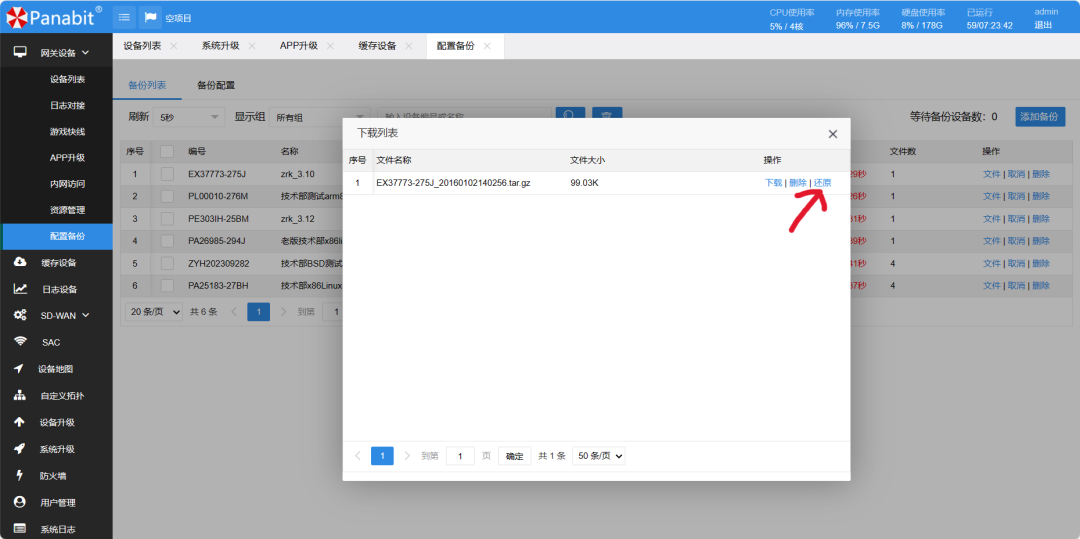Close the 系统升级 tab

point(251,46)
